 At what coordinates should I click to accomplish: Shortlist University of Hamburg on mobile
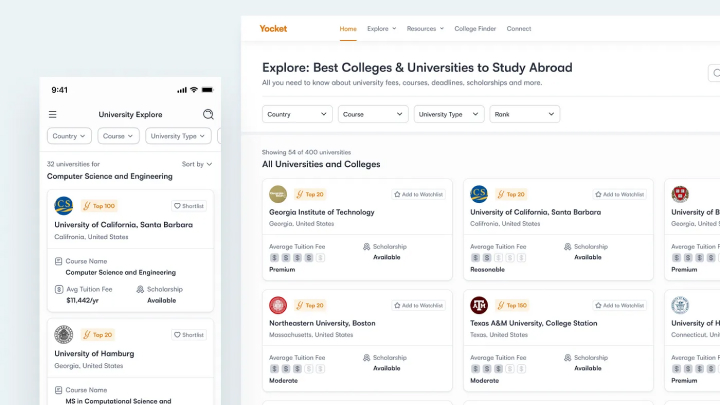pyautogui.click(x=189, y=335)
